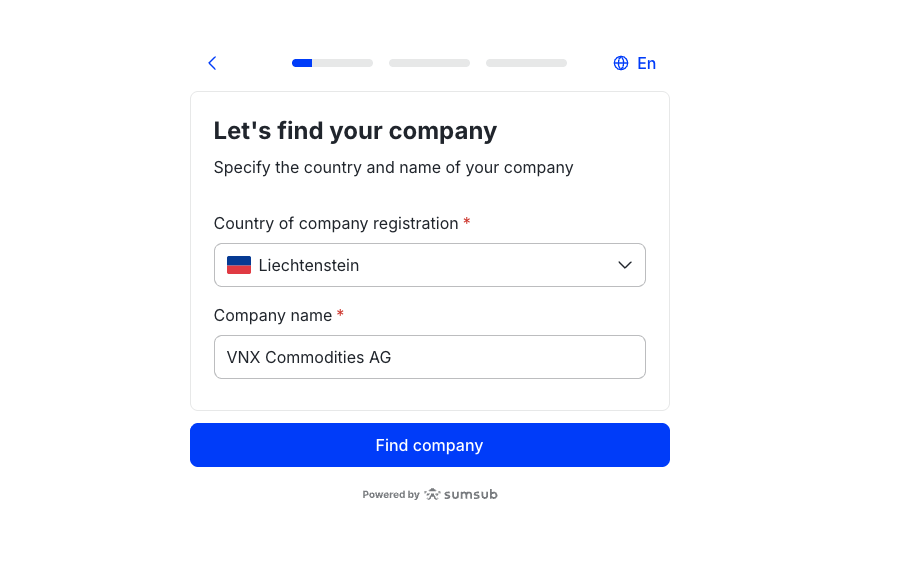
Task: Click the Country of company registration label
Action: (x=336, y=223)
